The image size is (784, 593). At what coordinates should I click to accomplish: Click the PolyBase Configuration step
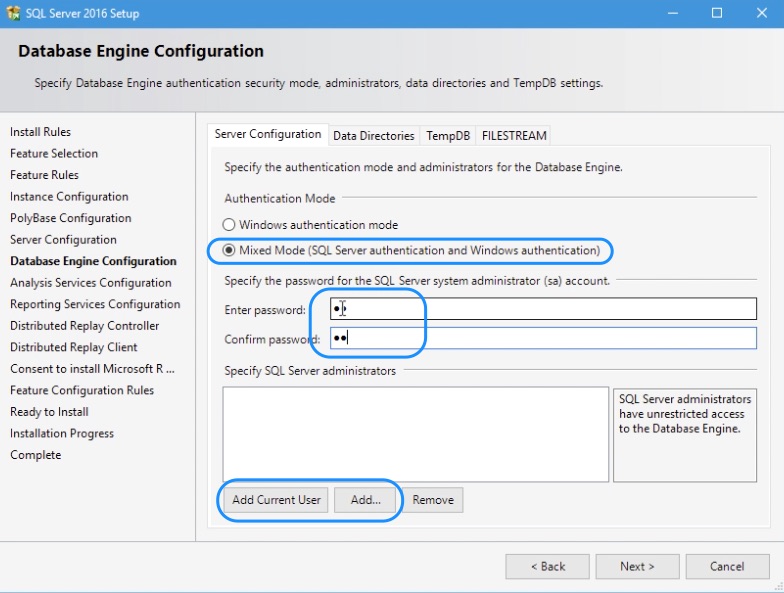(70, 218)
